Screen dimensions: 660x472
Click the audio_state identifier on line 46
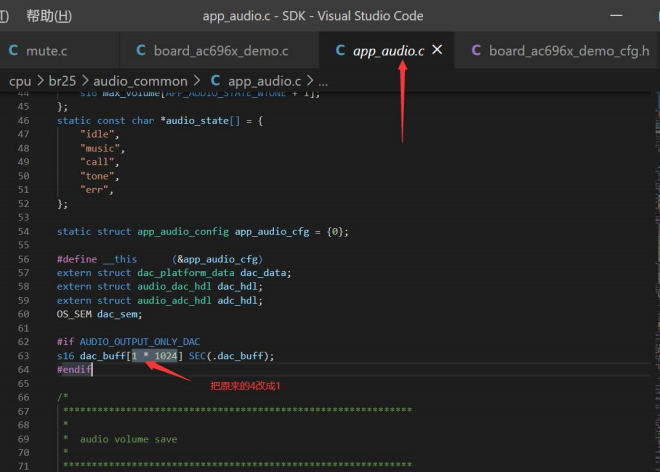(197, 121)
